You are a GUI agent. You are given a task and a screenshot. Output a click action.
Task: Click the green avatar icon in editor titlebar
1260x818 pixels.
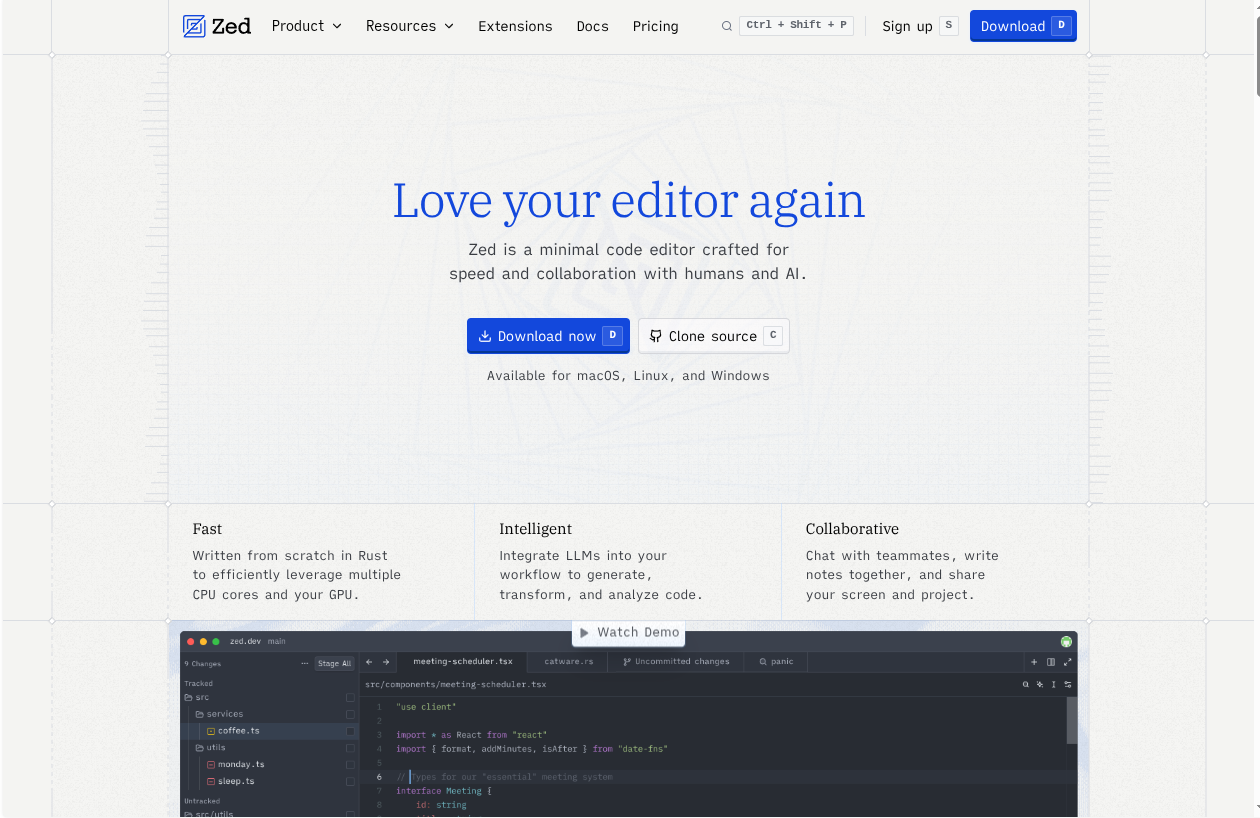point(1066,641)
